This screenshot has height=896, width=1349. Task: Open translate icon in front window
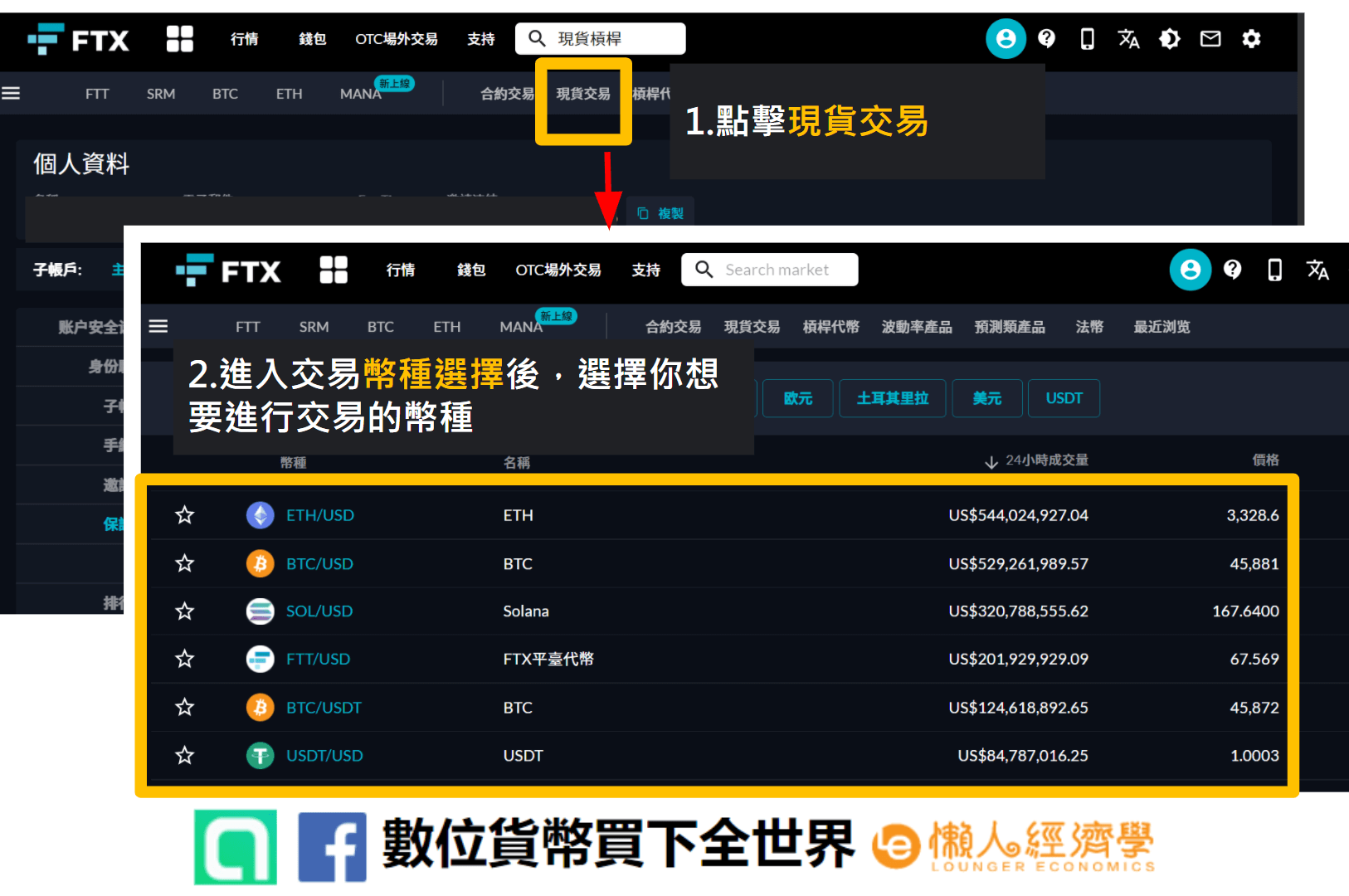1317,270
